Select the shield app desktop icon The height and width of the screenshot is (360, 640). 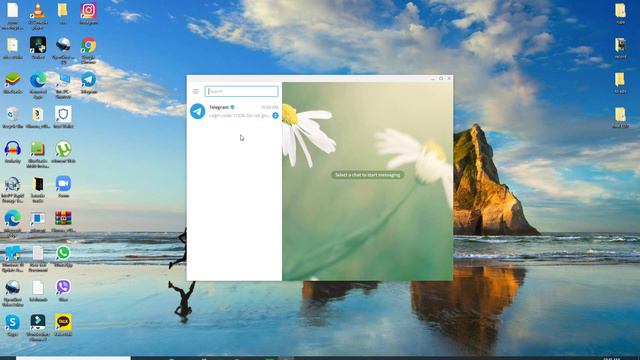point(63,118)
